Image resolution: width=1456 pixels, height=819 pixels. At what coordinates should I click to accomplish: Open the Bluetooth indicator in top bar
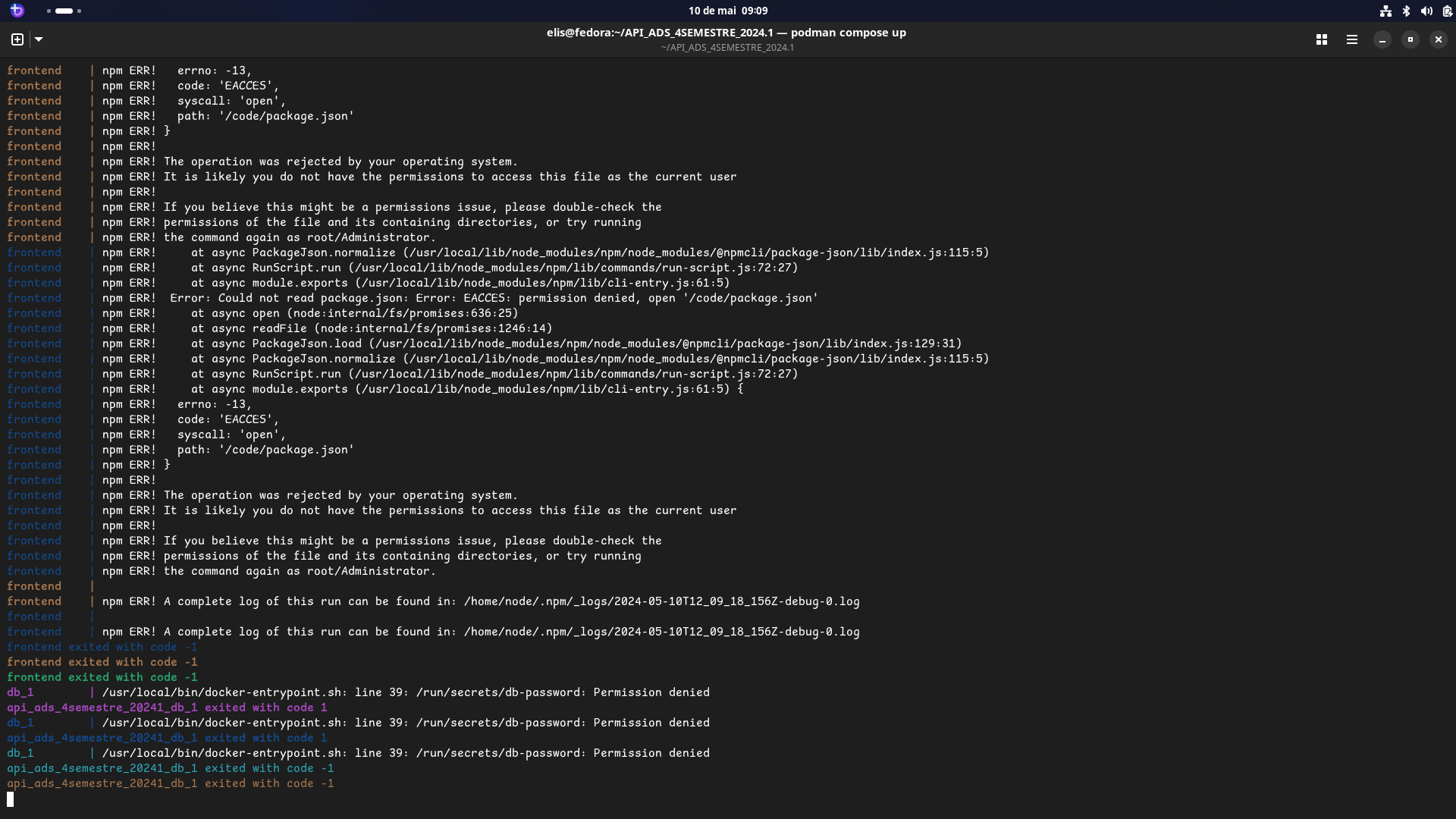[x=1406, y=11]
